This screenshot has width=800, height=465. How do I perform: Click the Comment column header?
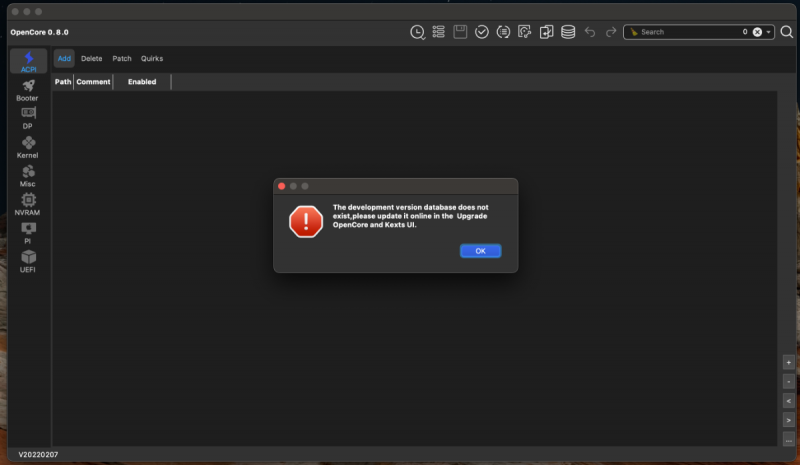[x=93, y=82]
